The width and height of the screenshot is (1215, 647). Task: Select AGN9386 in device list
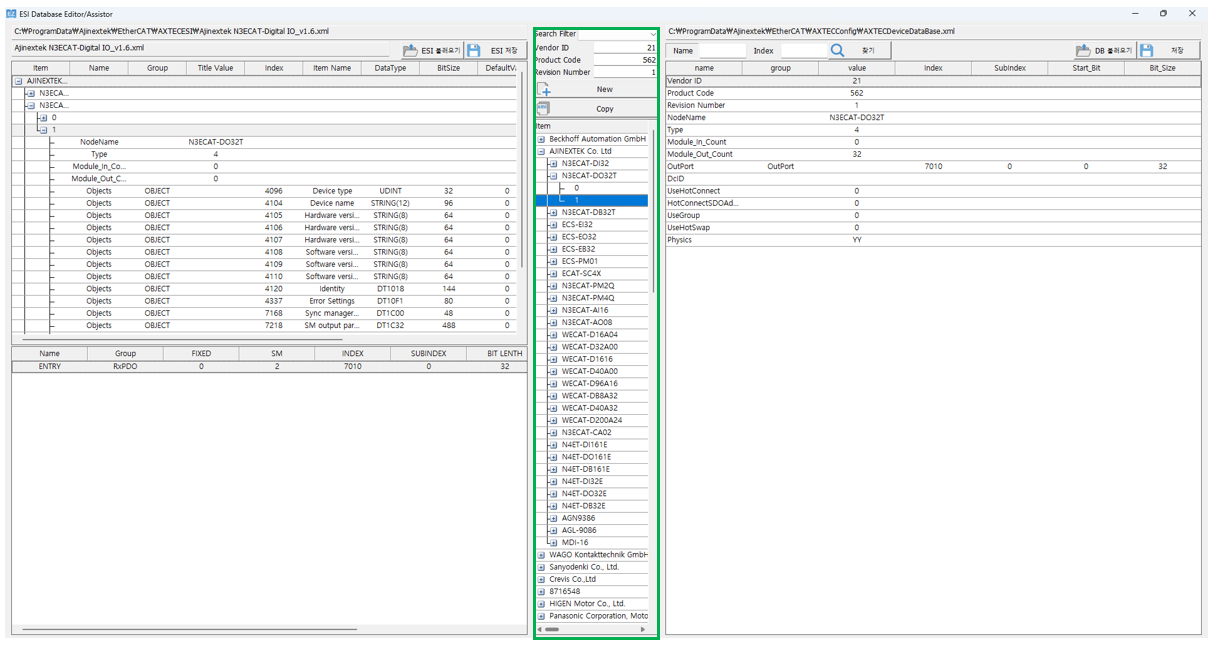pos(578,518)
